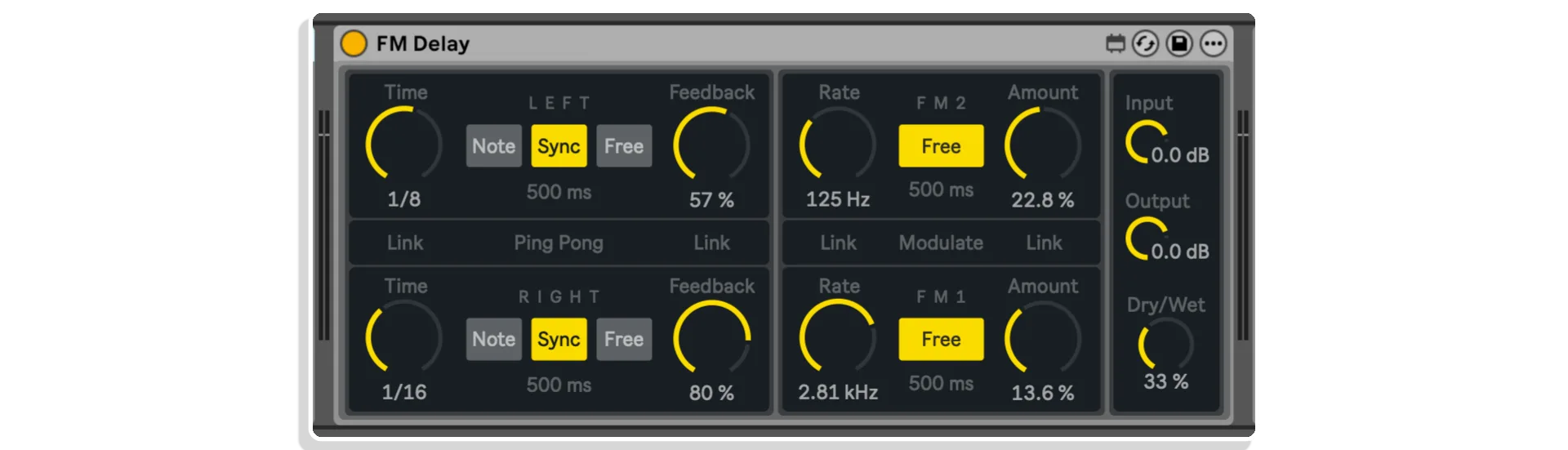
Task: Click the FM 2 rate value 125 Hz
Action: tap(838, 199)
